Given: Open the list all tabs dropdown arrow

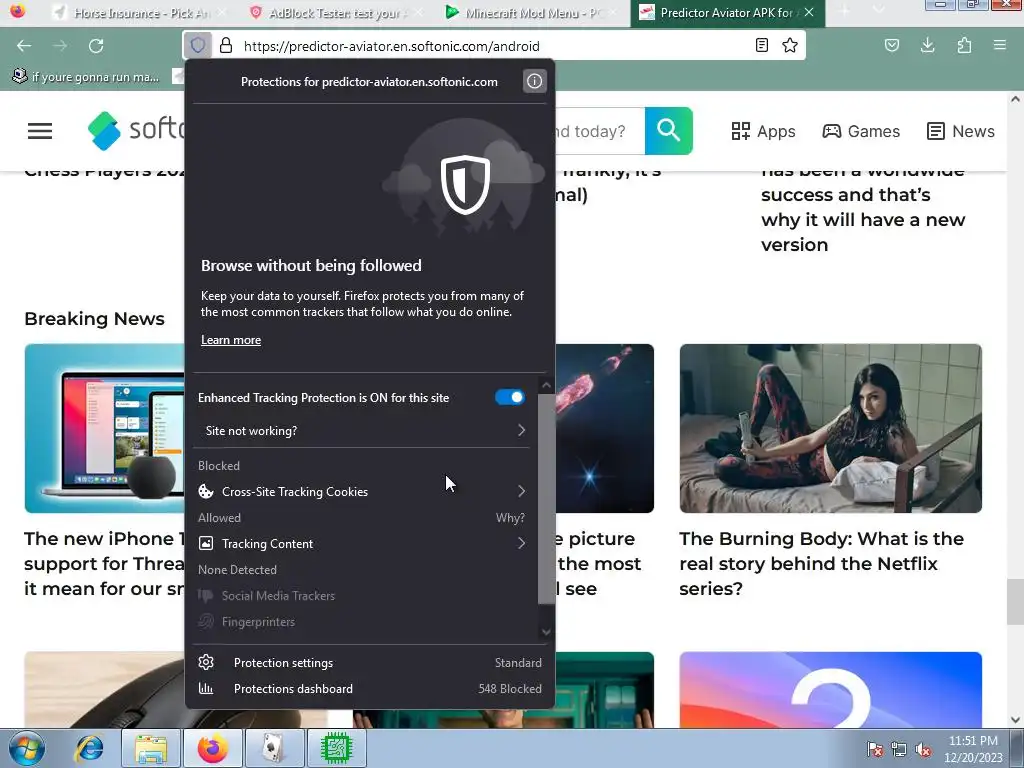Looking at the screenshot, I should pos(879,11).
